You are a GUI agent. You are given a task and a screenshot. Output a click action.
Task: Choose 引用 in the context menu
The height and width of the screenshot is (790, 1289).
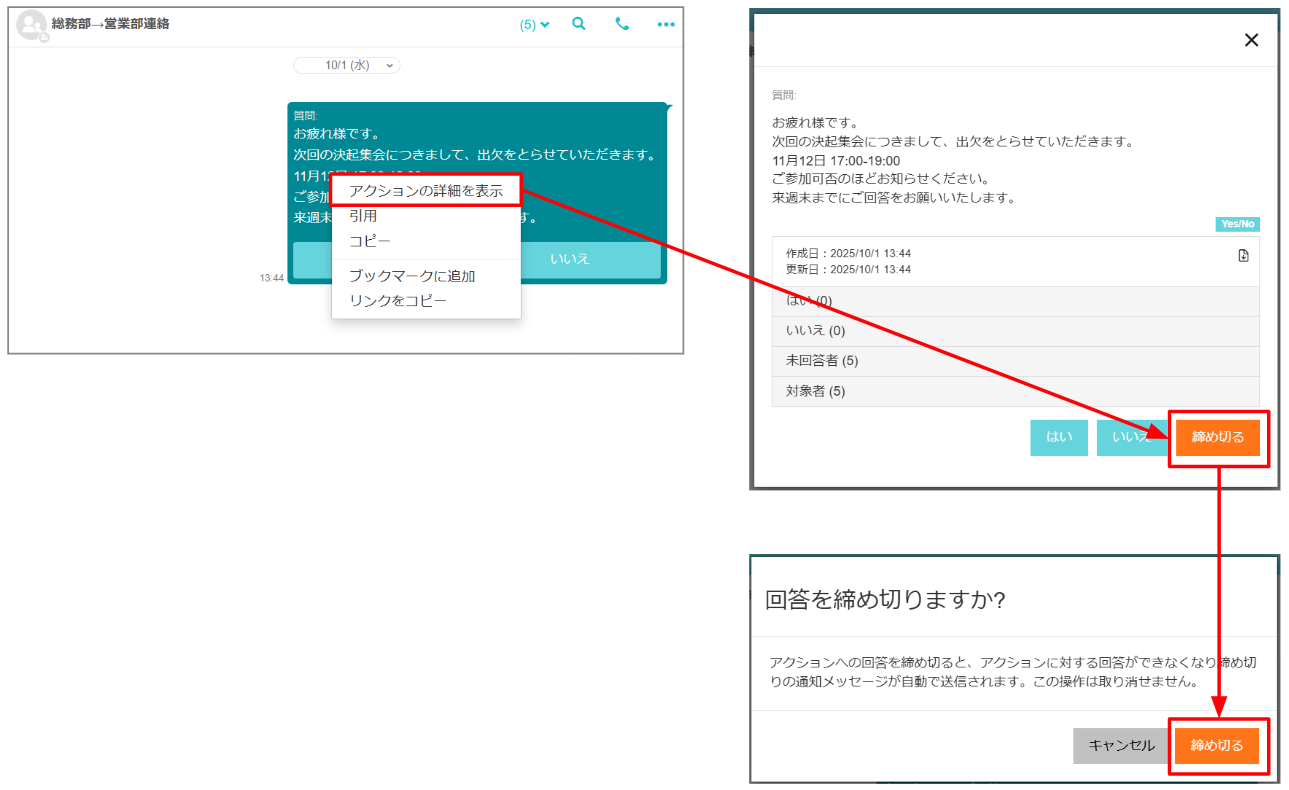363,216
